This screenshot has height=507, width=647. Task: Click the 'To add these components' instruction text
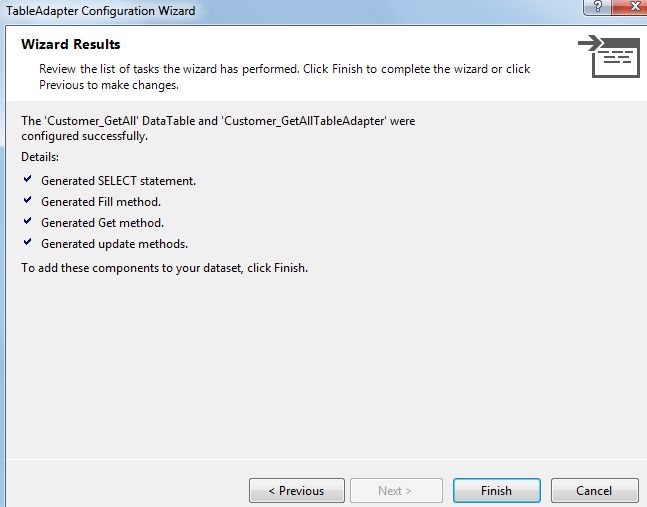coord(164,269)
